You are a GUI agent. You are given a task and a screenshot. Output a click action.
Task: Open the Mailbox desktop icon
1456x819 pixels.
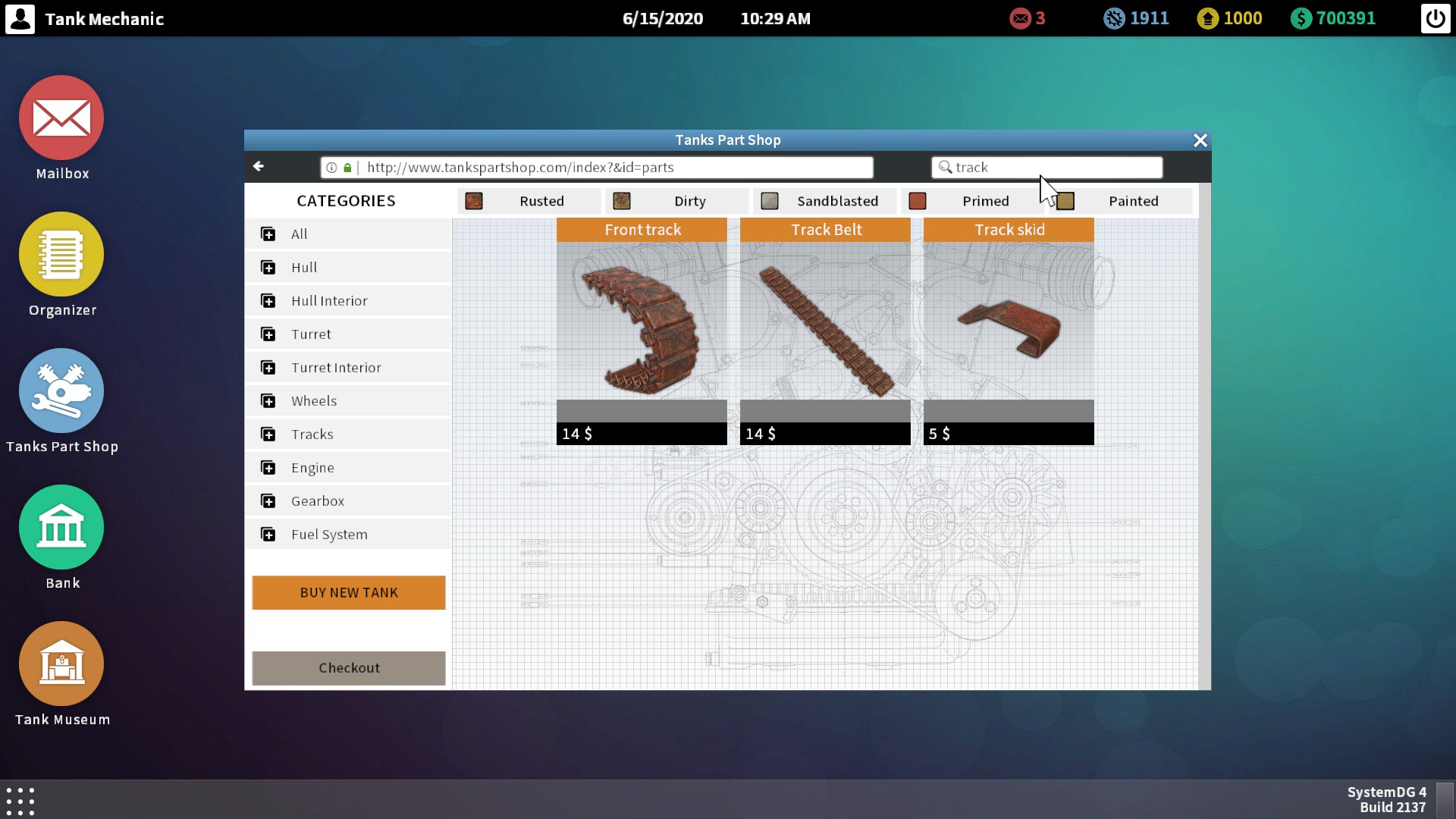click(x=61, y=118)
